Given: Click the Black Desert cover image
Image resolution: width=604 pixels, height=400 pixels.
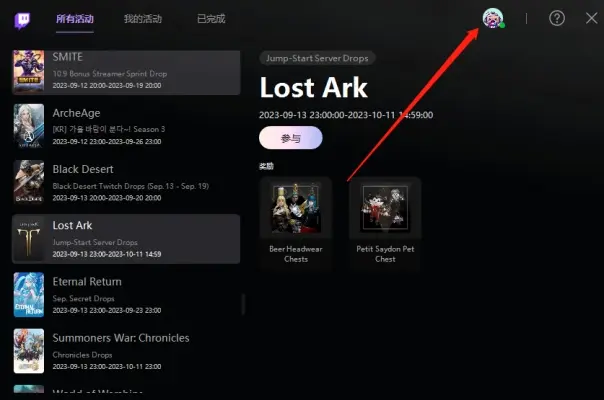Looking at the screenshot, I should (x=29, y=182).
